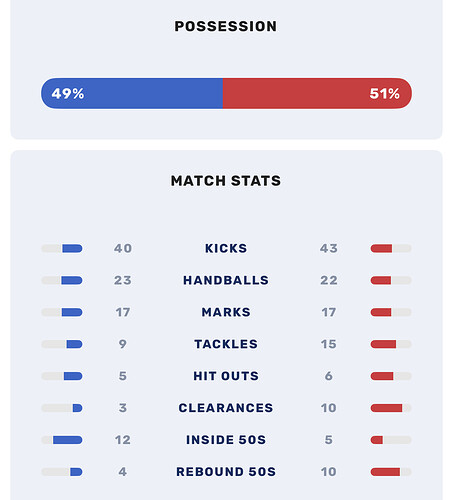452x500 pixels.
Task: Click the blue 49% possession bar segment
Action: [132, 93]
